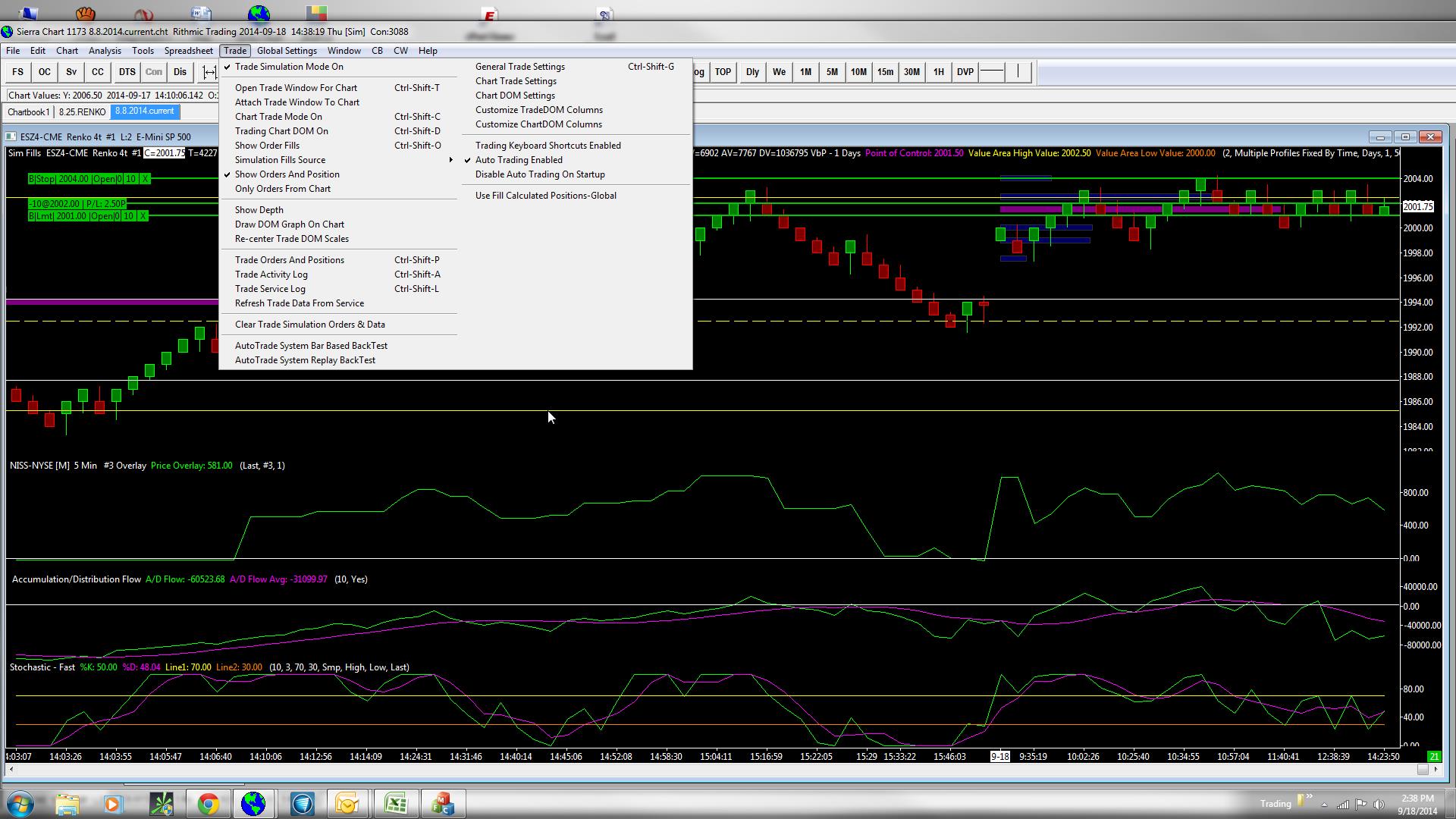Viewport: 1456px width, 819px height.
Task: Click the volume tray icon
Action: 1379,805
